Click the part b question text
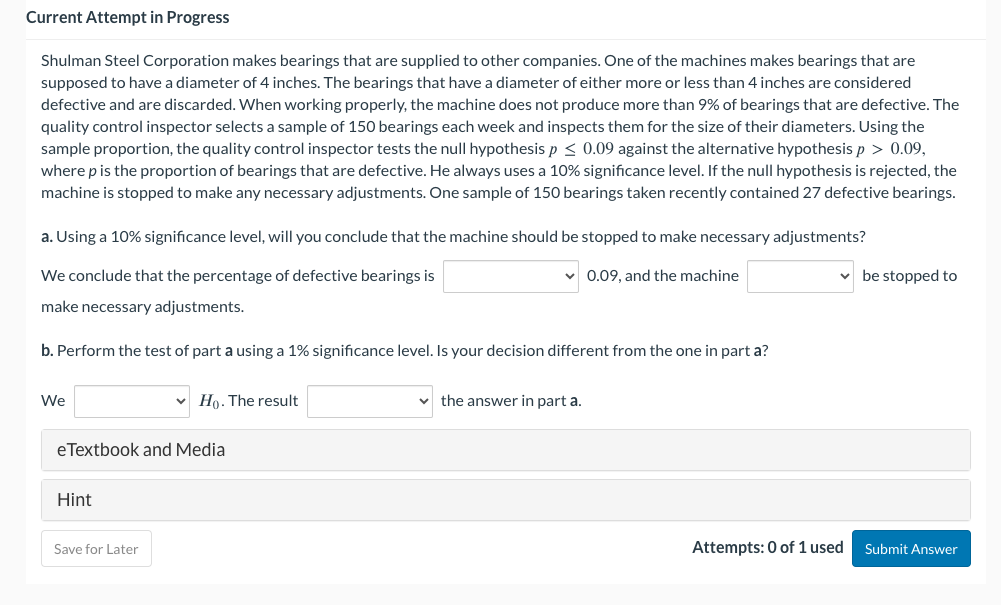Screen dimensions: 1001x605 (x=404, y=351)
